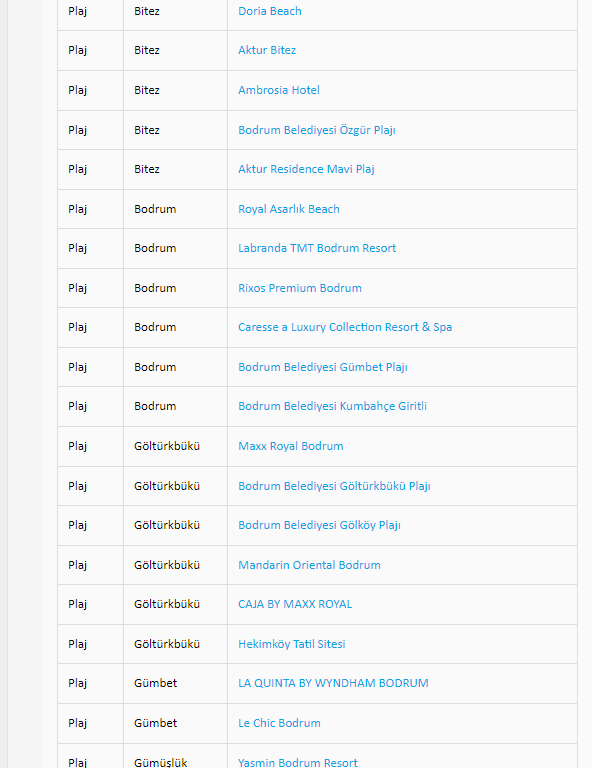Viewport: 592px width, 768px height.
Task: Open Caresse a Luxury Collection Resort & Spa
Action: pyautogui.click(x=345, y=327)
